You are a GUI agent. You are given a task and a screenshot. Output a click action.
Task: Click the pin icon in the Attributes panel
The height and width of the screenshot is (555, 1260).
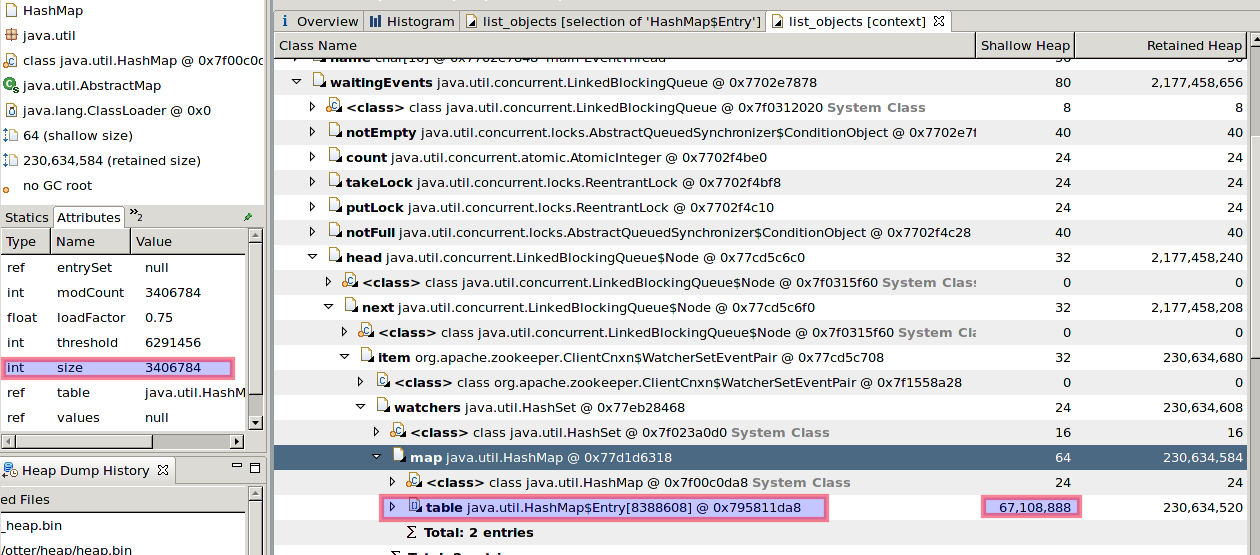248,217
